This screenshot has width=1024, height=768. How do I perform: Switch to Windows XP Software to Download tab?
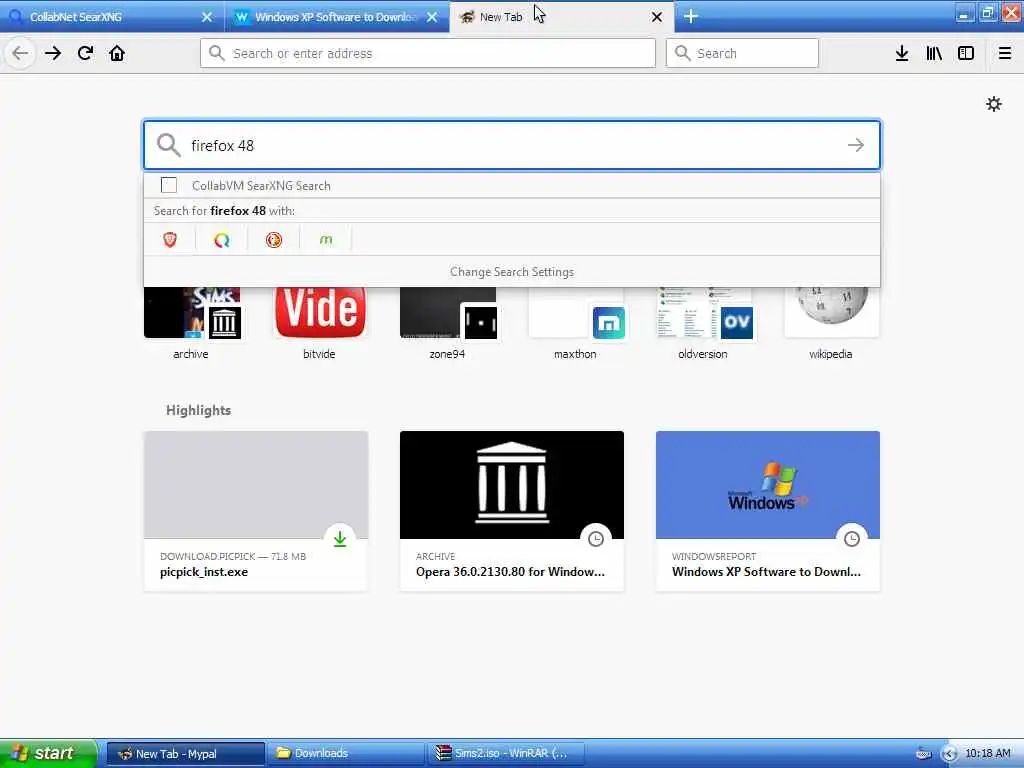pyautogui.click(x=334, y=17)
